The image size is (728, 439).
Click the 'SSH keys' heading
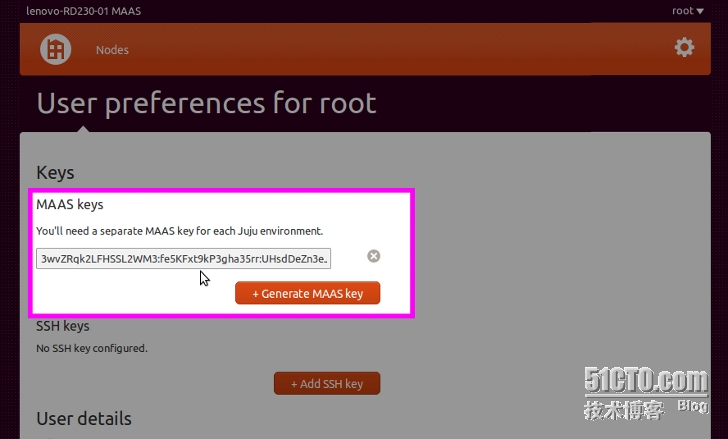tap(63, 326)
